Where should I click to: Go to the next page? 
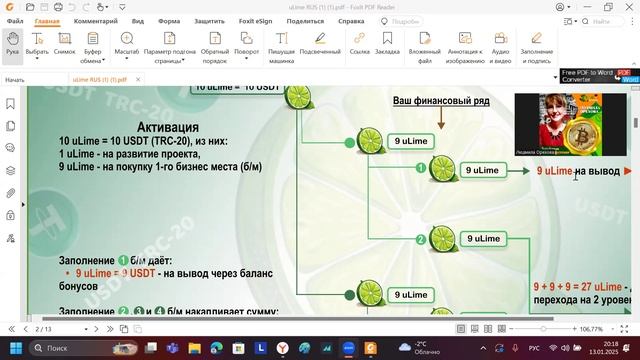tap(96, 329)
